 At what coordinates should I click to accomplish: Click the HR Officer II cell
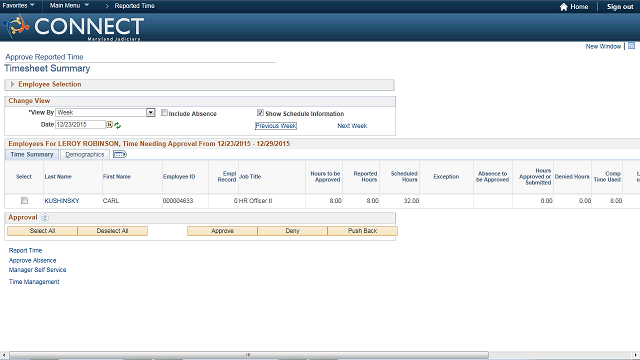click(x=256, y=201)
